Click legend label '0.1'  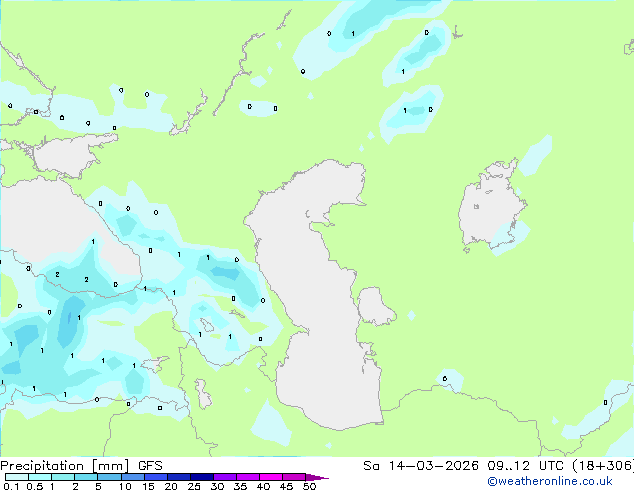click(11, 486)
